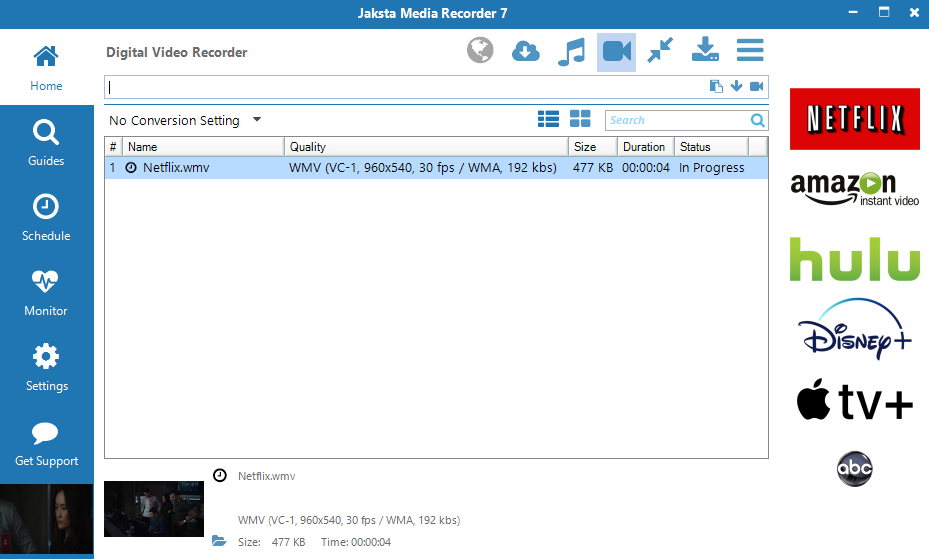Open the Settings section

click(x=46, y=368)
